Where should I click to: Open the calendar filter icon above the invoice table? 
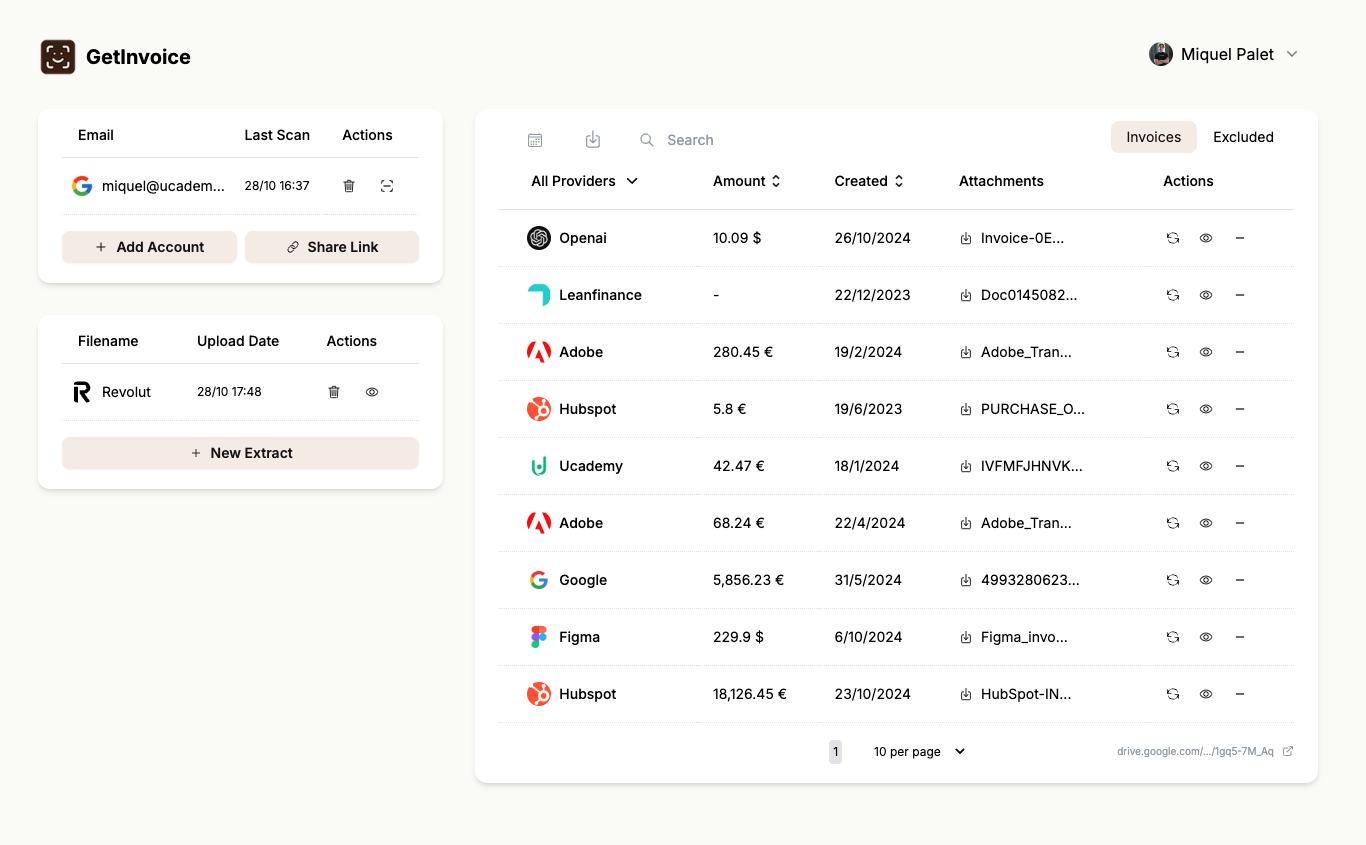tap(535, 140)
